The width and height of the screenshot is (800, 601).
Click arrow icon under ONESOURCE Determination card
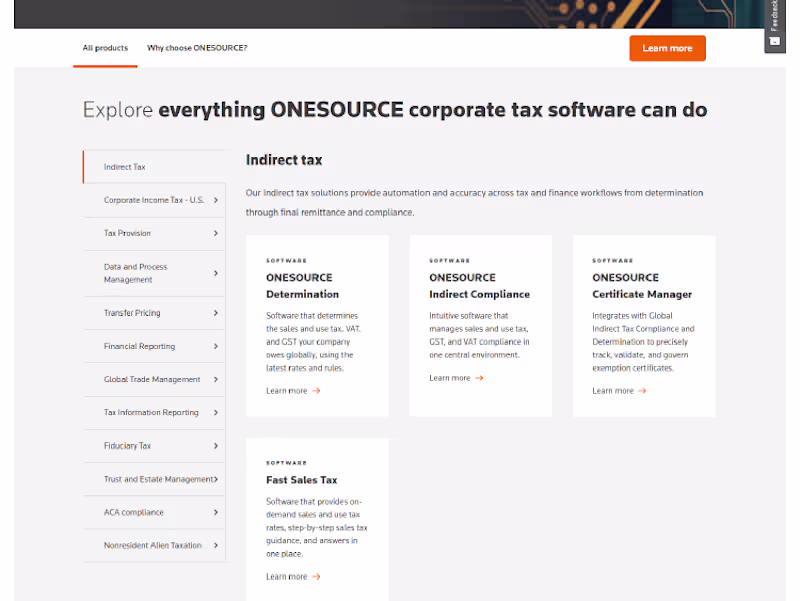coord(316,391)
